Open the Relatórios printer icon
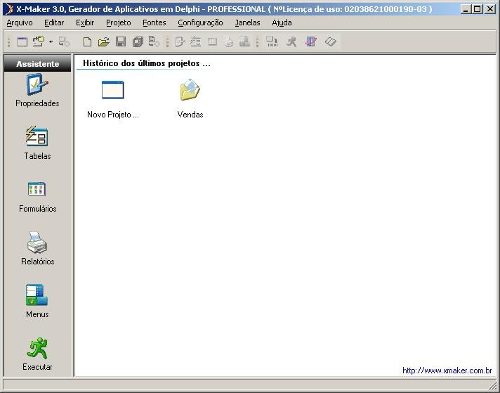Screen dimensions: 500x393 pyautogui.click(x=37, y=242)
